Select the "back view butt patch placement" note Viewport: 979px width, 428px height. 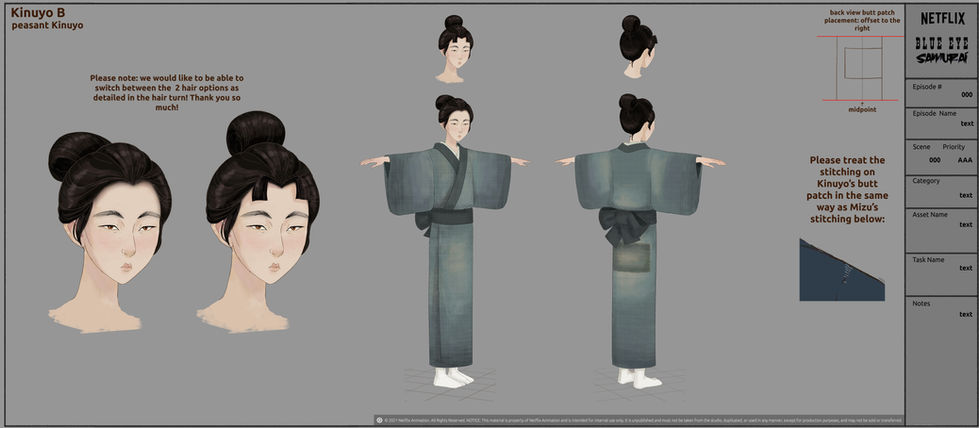pos(862,20)
